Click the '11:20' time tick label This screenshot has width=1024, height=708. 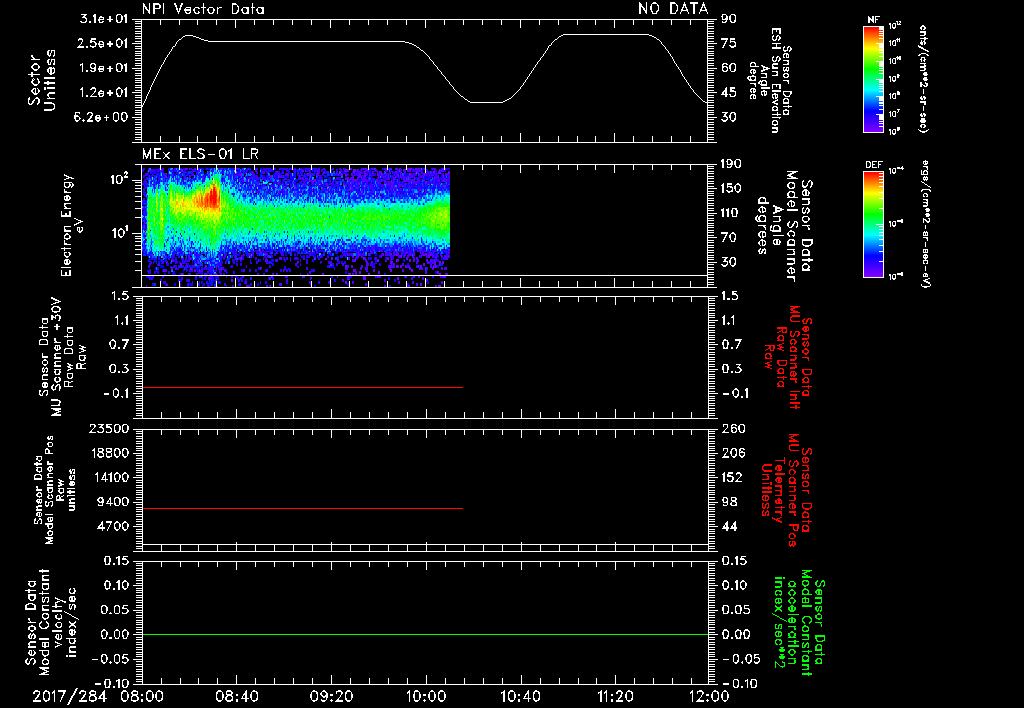click(x=615, y=696)
